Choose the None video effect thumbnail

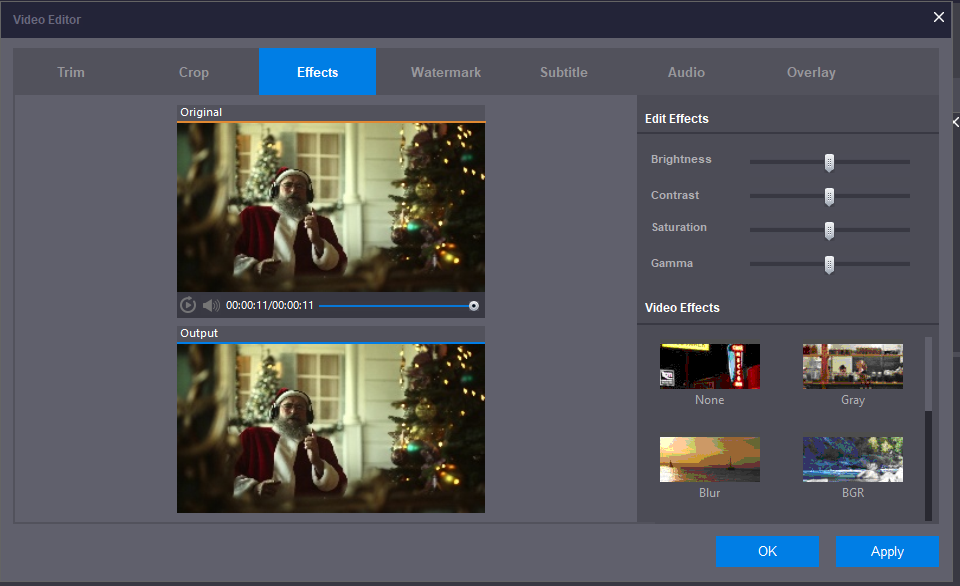[710, 366]
